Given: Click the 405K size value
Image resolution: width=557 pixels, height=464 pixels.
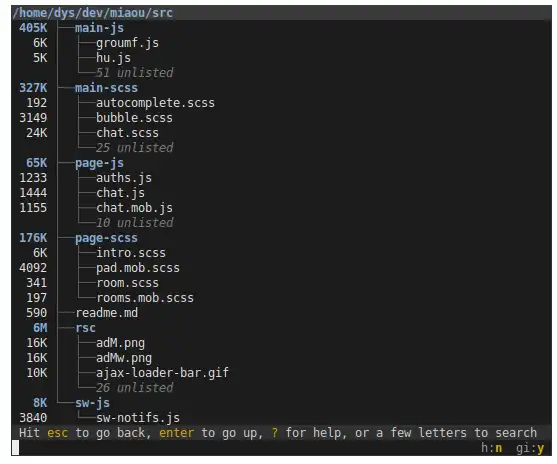Looking at the screenshot, I should point(33,28).
